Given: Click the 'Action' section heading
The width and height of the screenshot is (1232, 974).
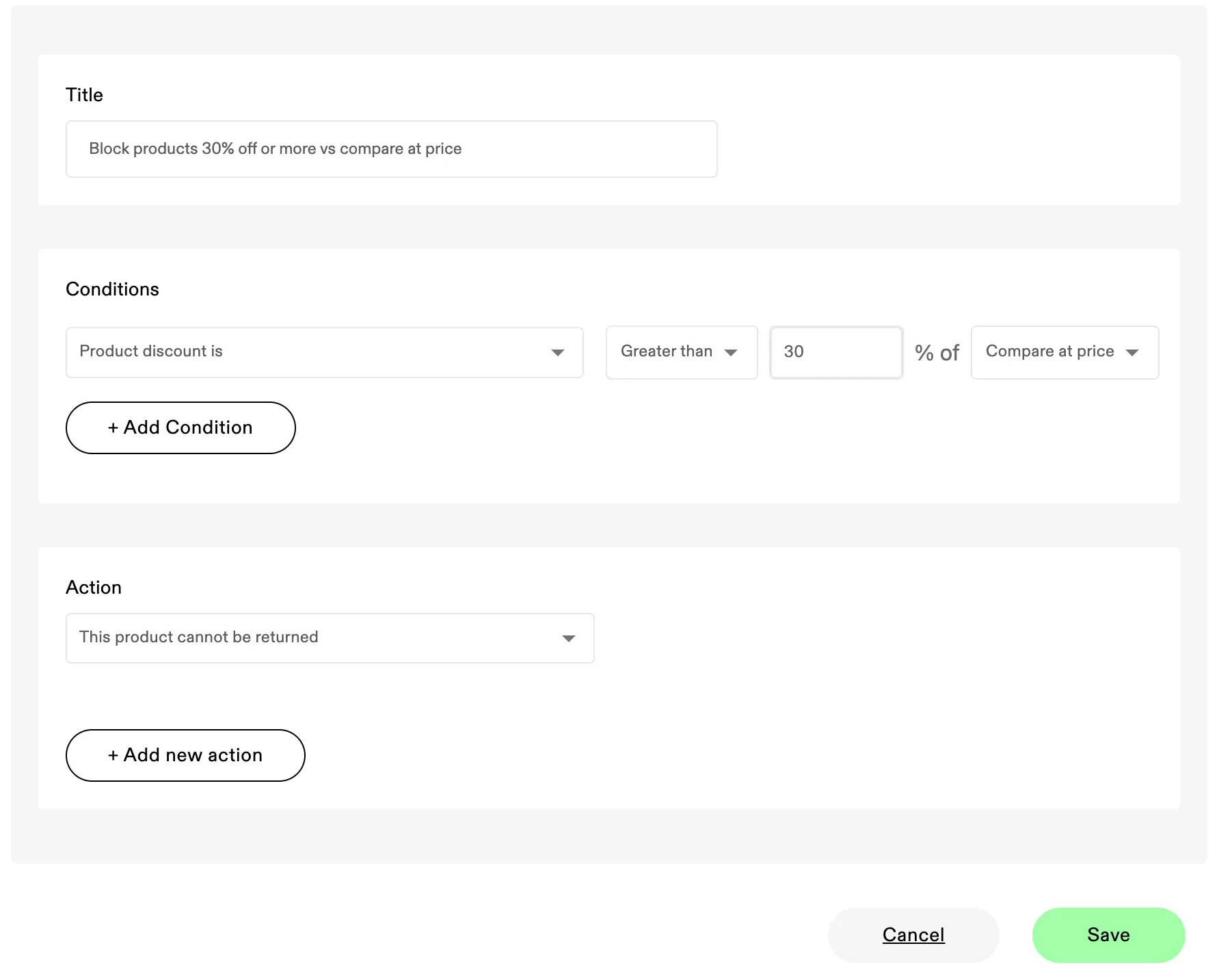Looking at the screenshot, I should click(94, 588).
